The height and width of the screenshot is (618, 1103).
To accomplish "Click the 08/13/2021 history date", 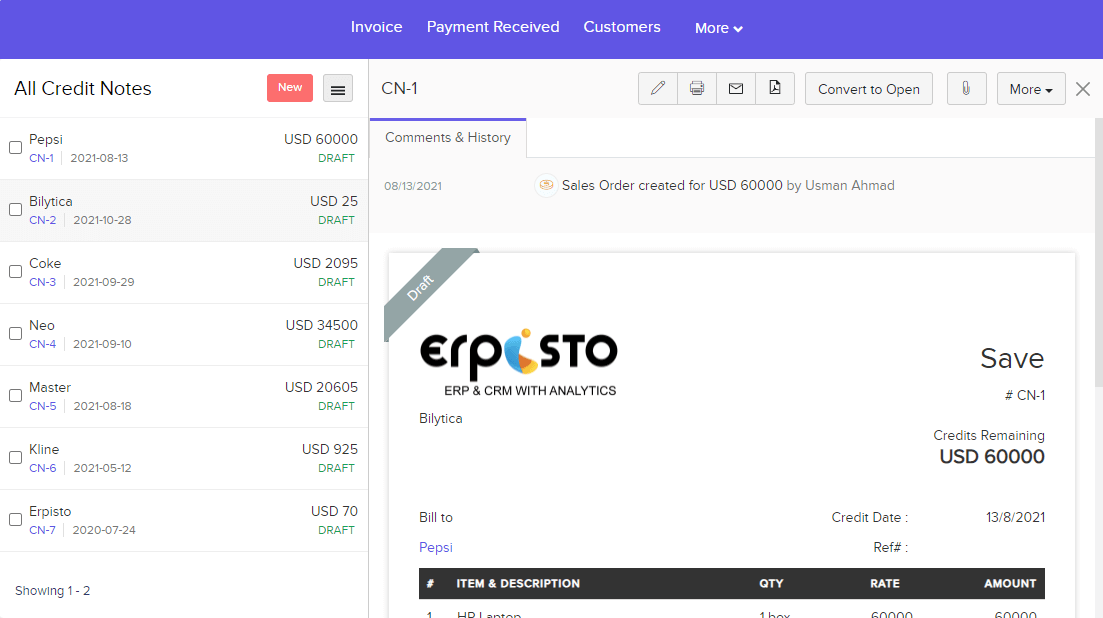I will click(x=413, y=186).
